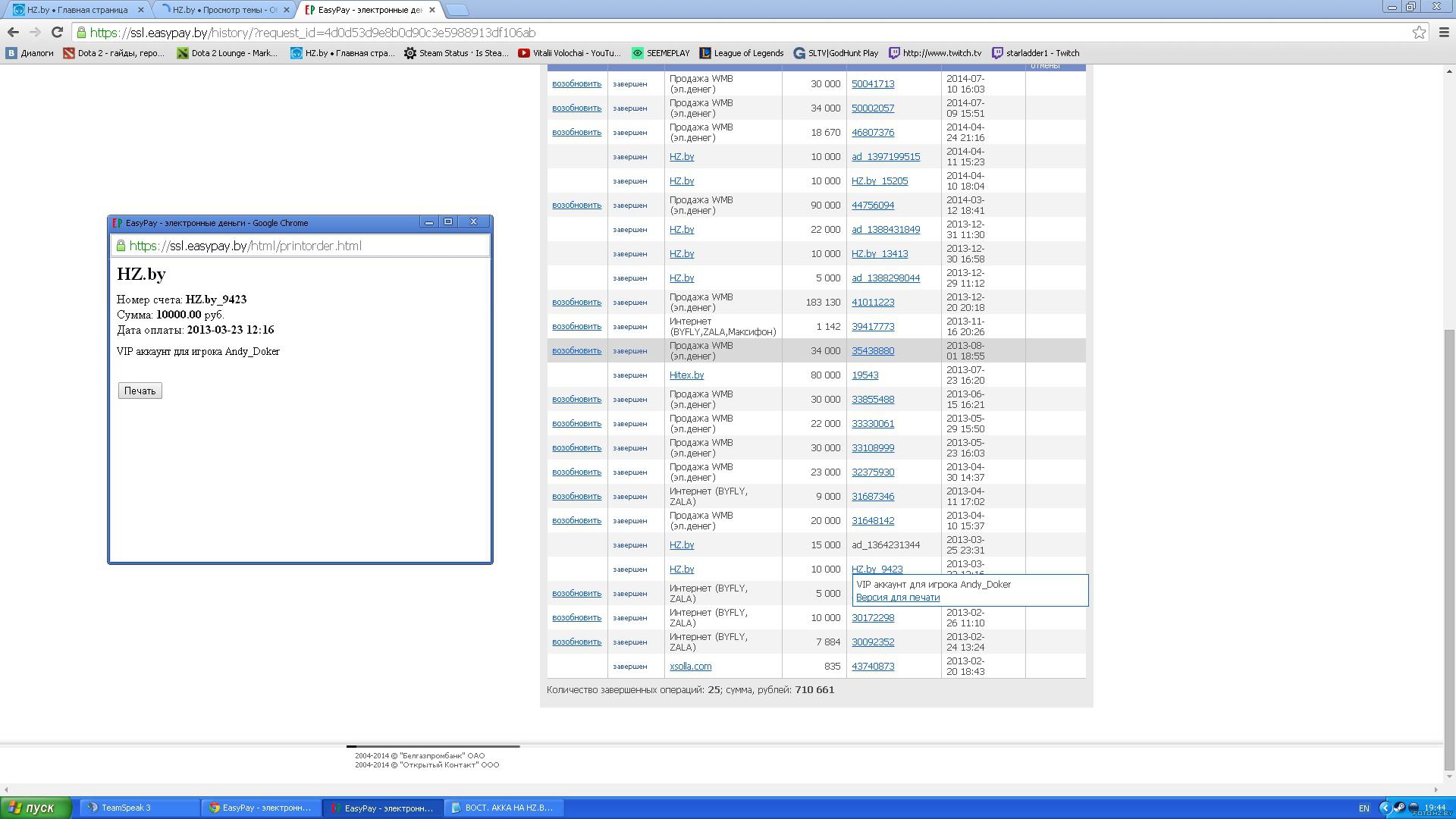1456x819 pixels.
Task: Click возобновить for payment 31687346
Action: point(576,496)
